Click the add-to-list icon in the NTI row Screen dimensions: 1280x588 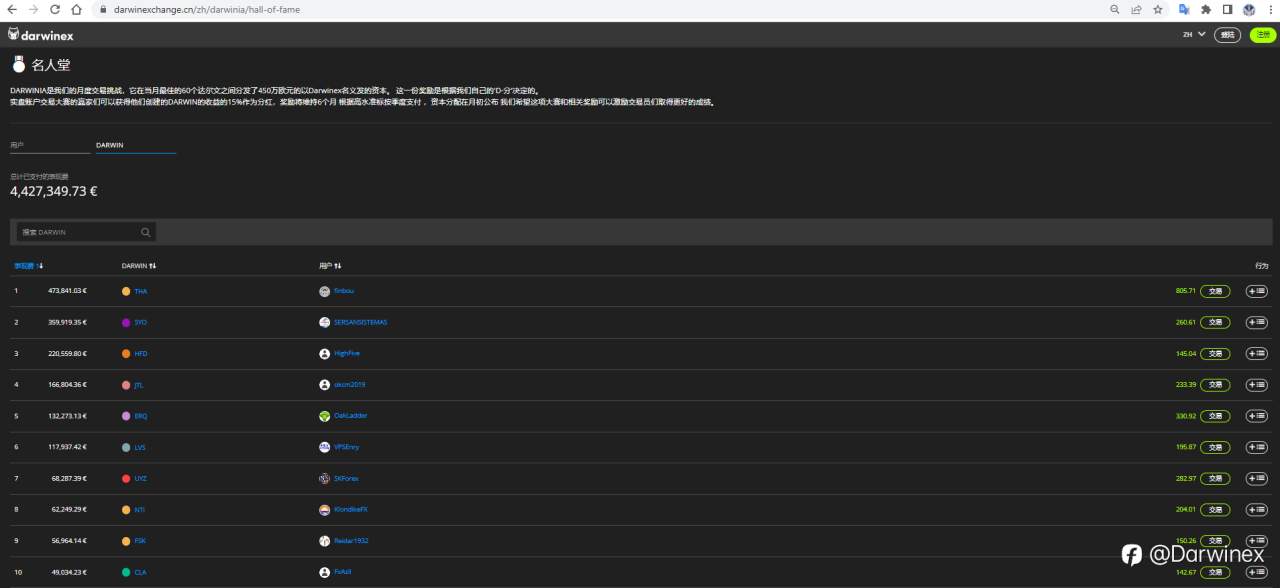1256,509
